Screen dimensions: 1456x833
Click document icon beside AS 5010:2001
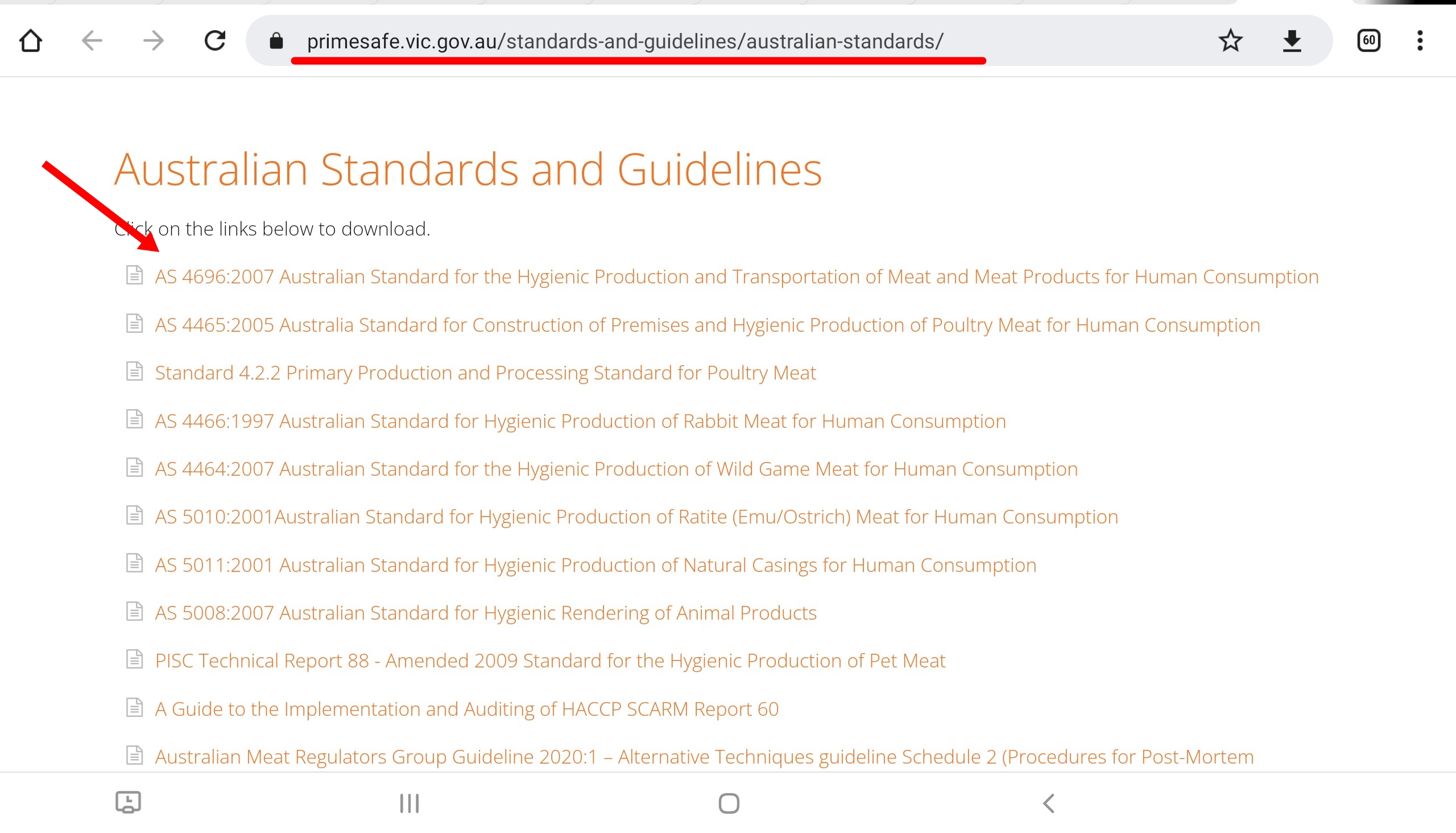point(134,516)
